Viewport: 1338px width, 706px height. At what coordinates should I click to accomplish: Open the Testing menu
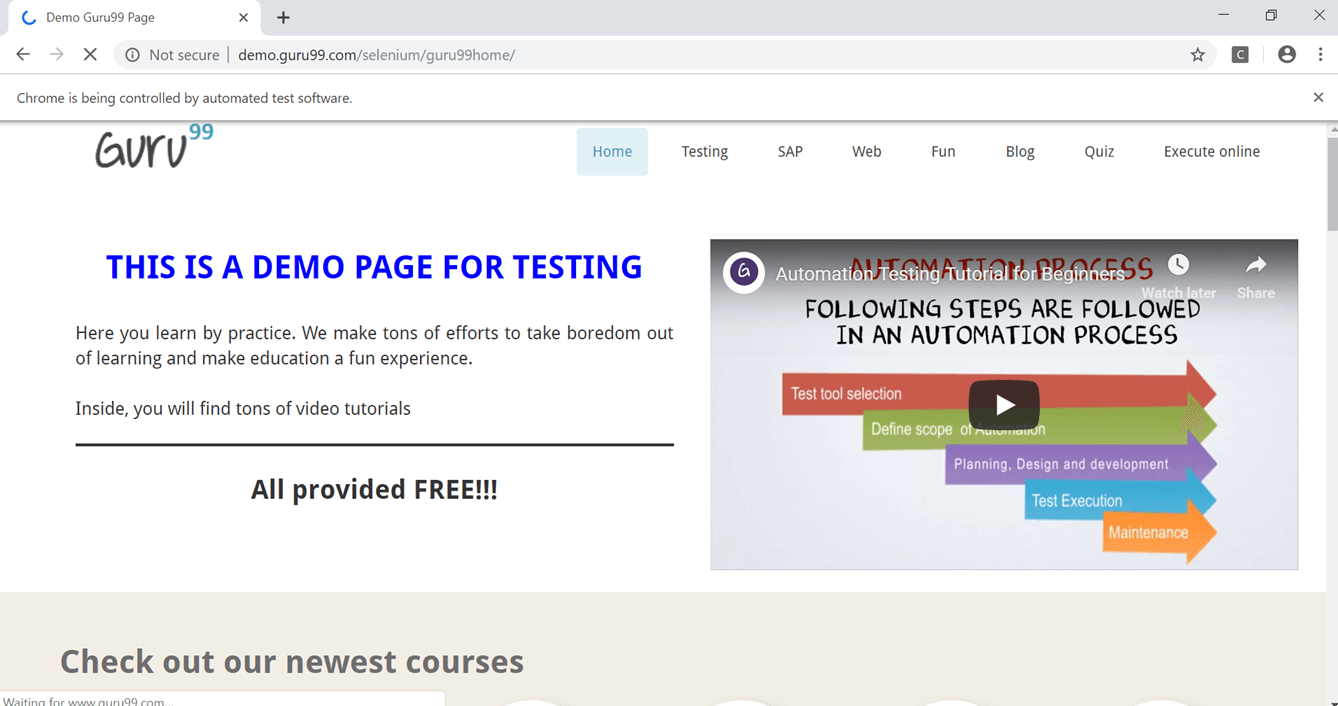pos(704,152)
